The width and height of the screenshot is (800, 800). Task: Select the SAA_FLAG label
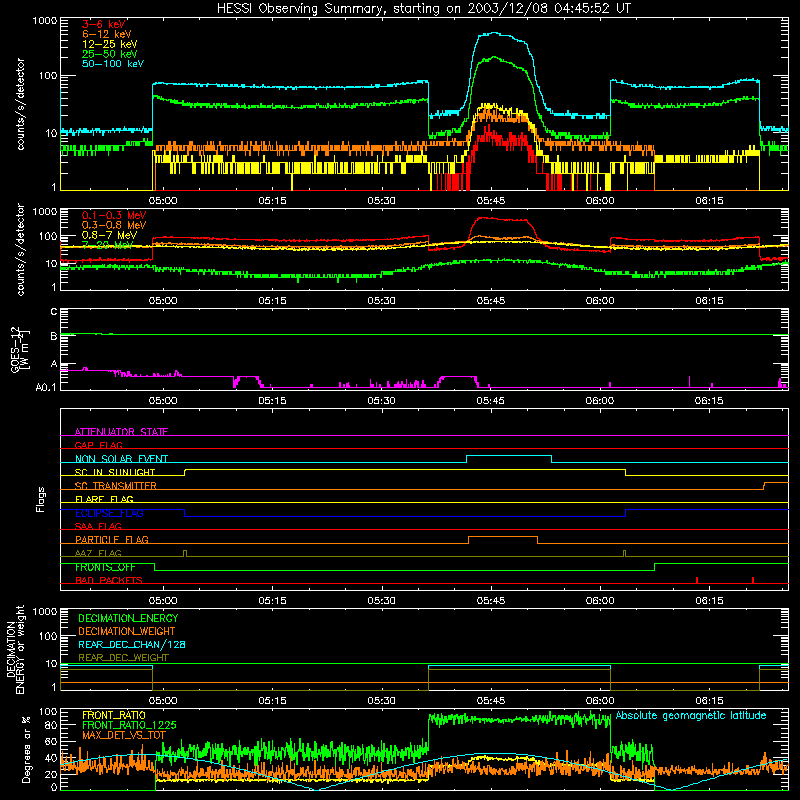[x=98, y=526]
